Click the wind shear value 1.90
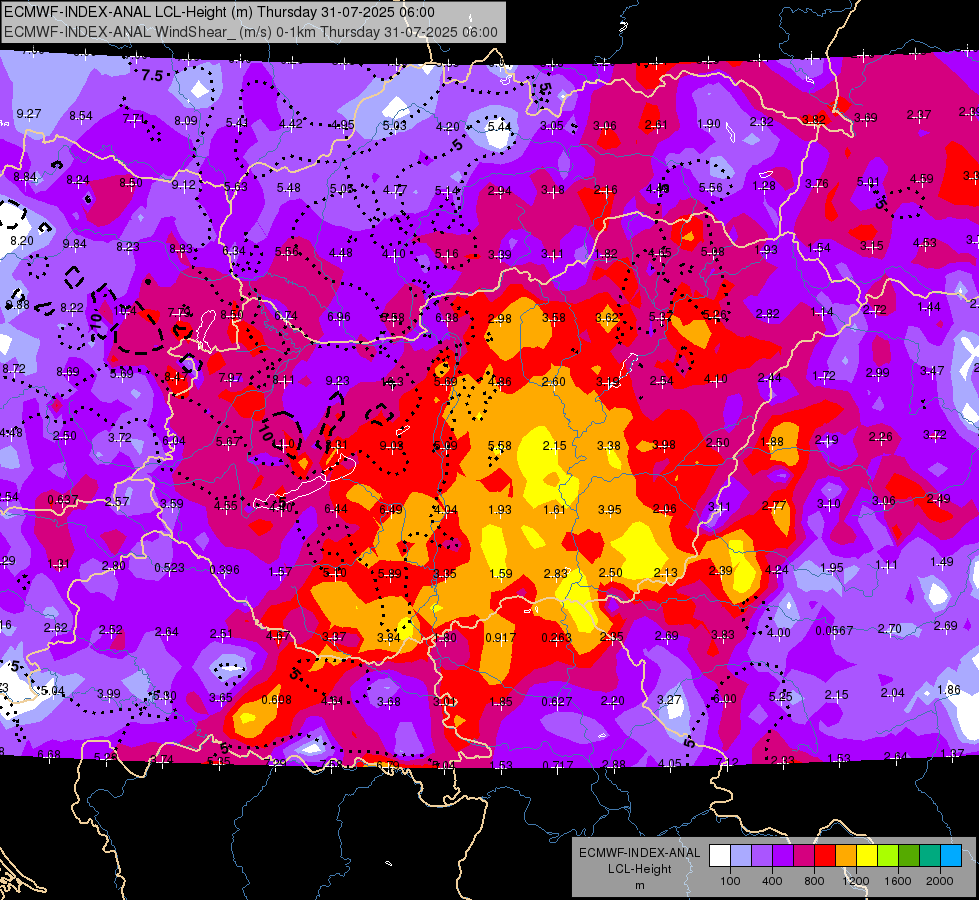This screenshot has height=900, width=979. point(709,124)
